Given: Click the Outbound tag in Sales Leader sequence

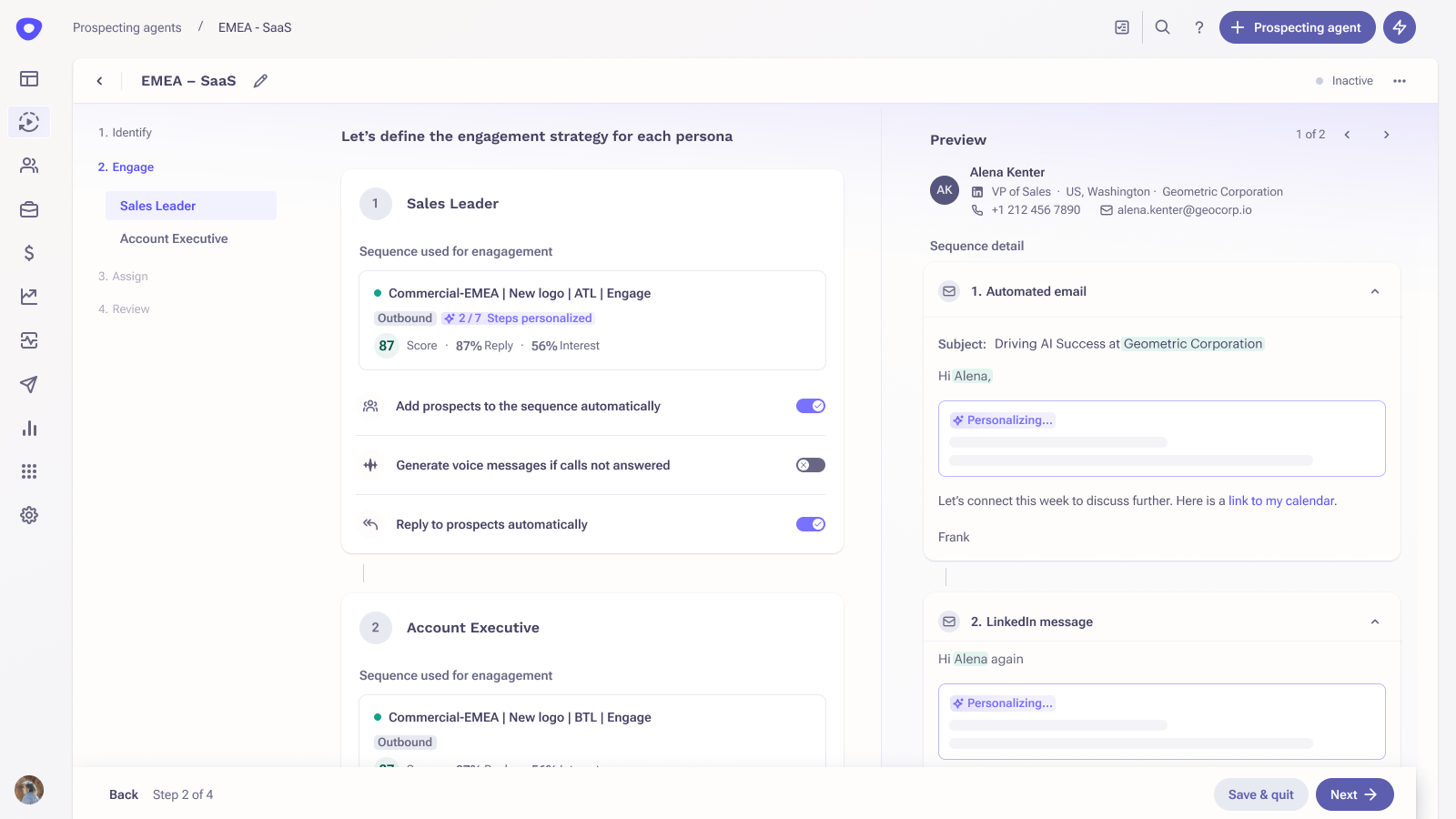Looking at the screenshot, I should (405, 318).
